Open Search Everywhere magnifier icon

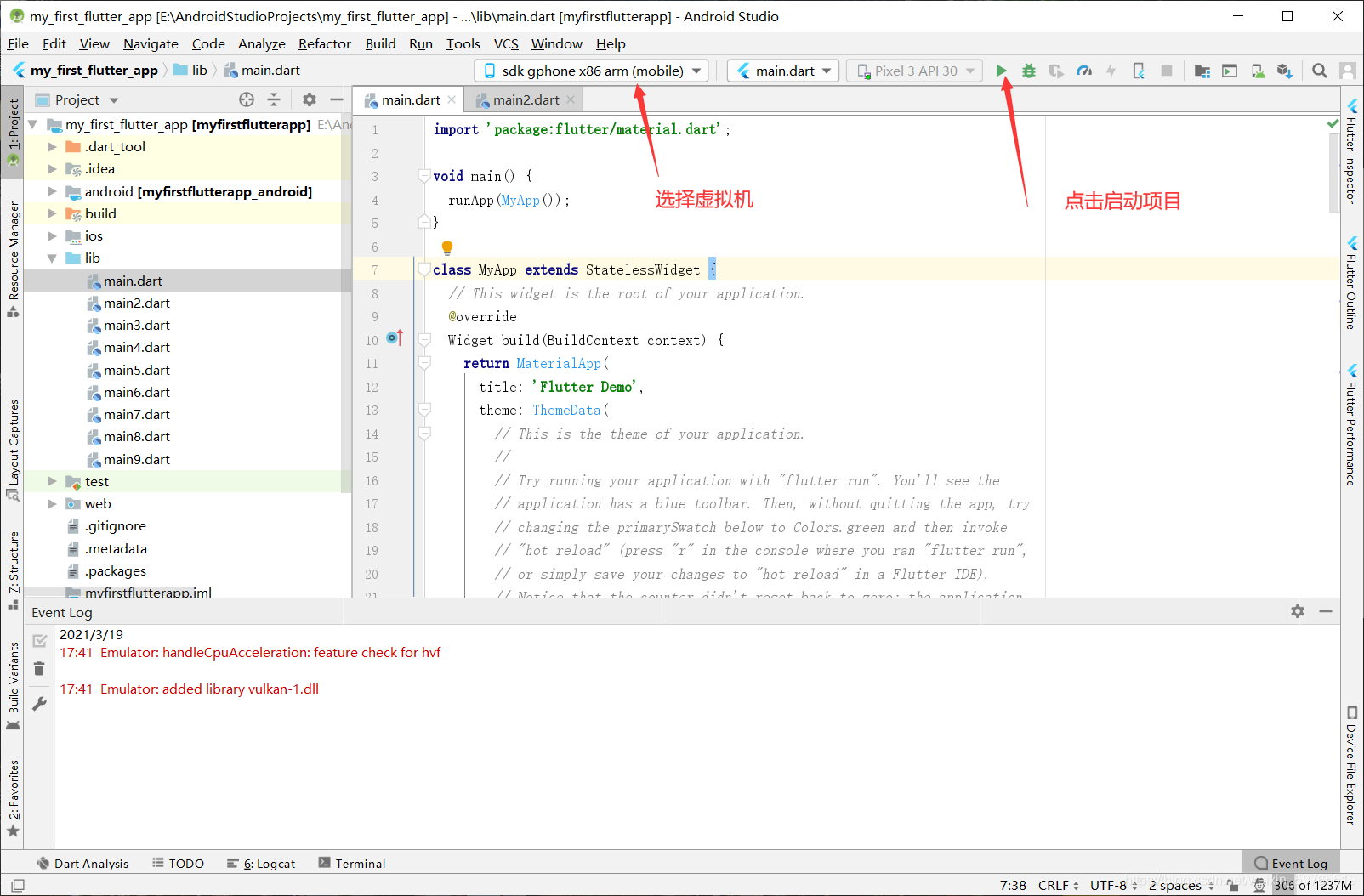pos(1320,71)
